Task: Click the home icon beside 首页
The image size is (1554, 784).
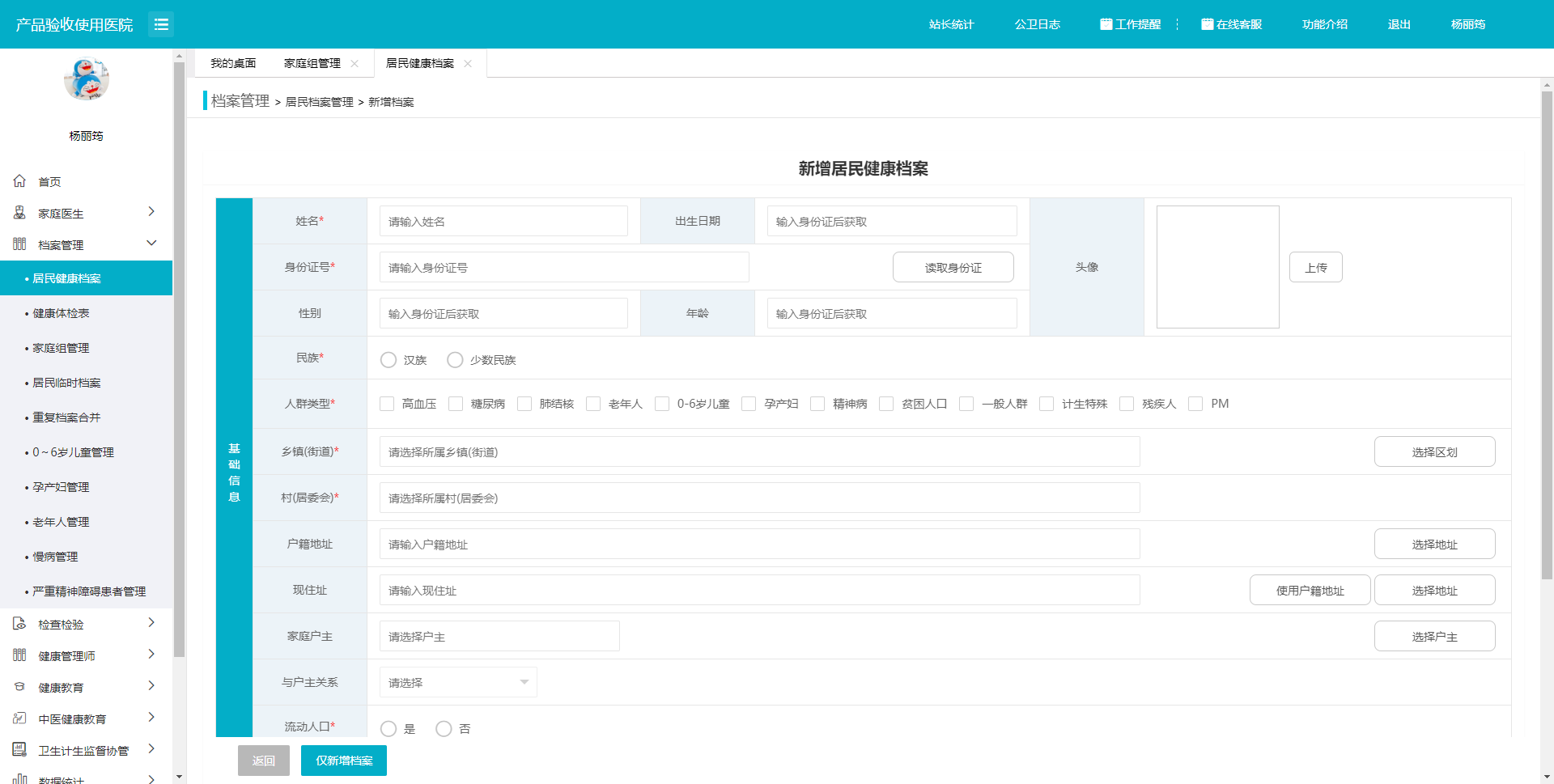Action: [19, 181]
